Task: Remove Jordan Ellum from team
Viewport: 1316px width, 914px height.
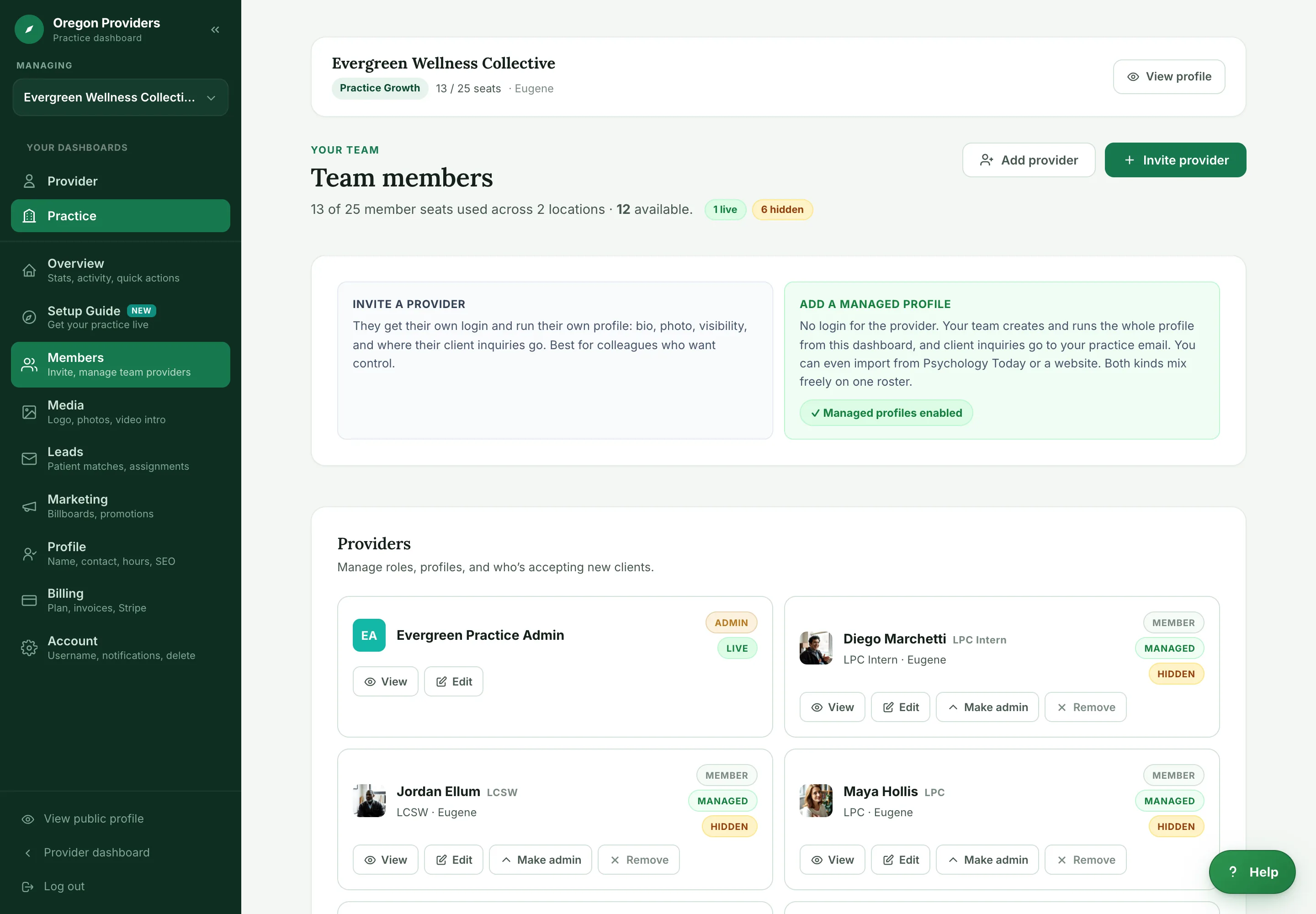Action: tap(639, 860)
